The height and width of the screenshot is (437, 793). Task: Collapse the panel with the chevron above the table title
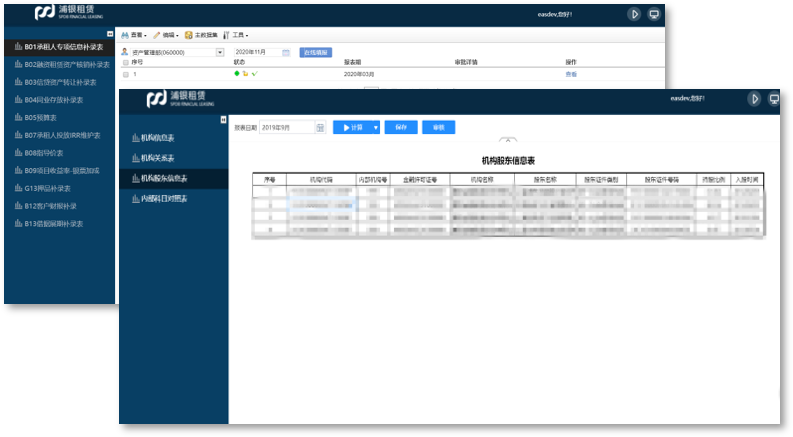pos(508,140)
